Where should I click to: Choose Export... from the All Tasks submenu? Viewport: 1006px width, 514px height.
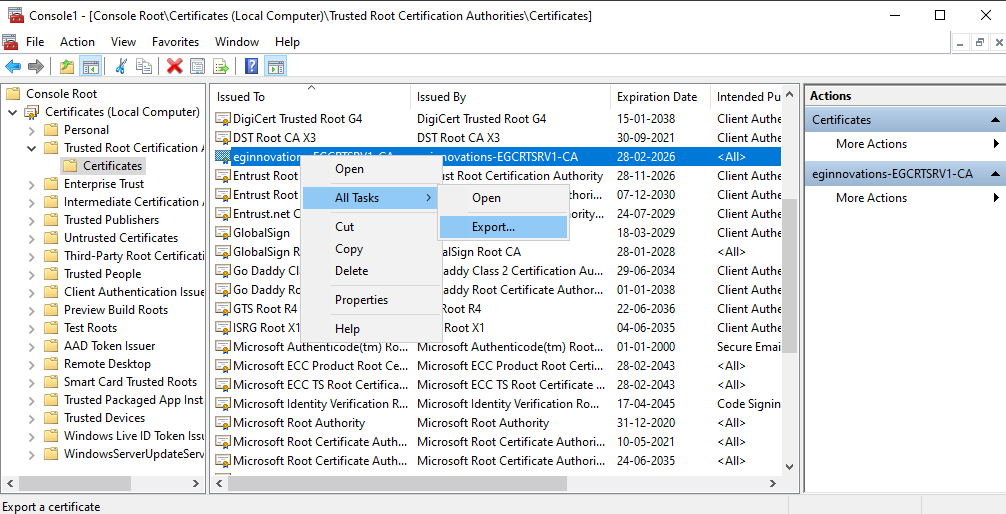(503, 227)
